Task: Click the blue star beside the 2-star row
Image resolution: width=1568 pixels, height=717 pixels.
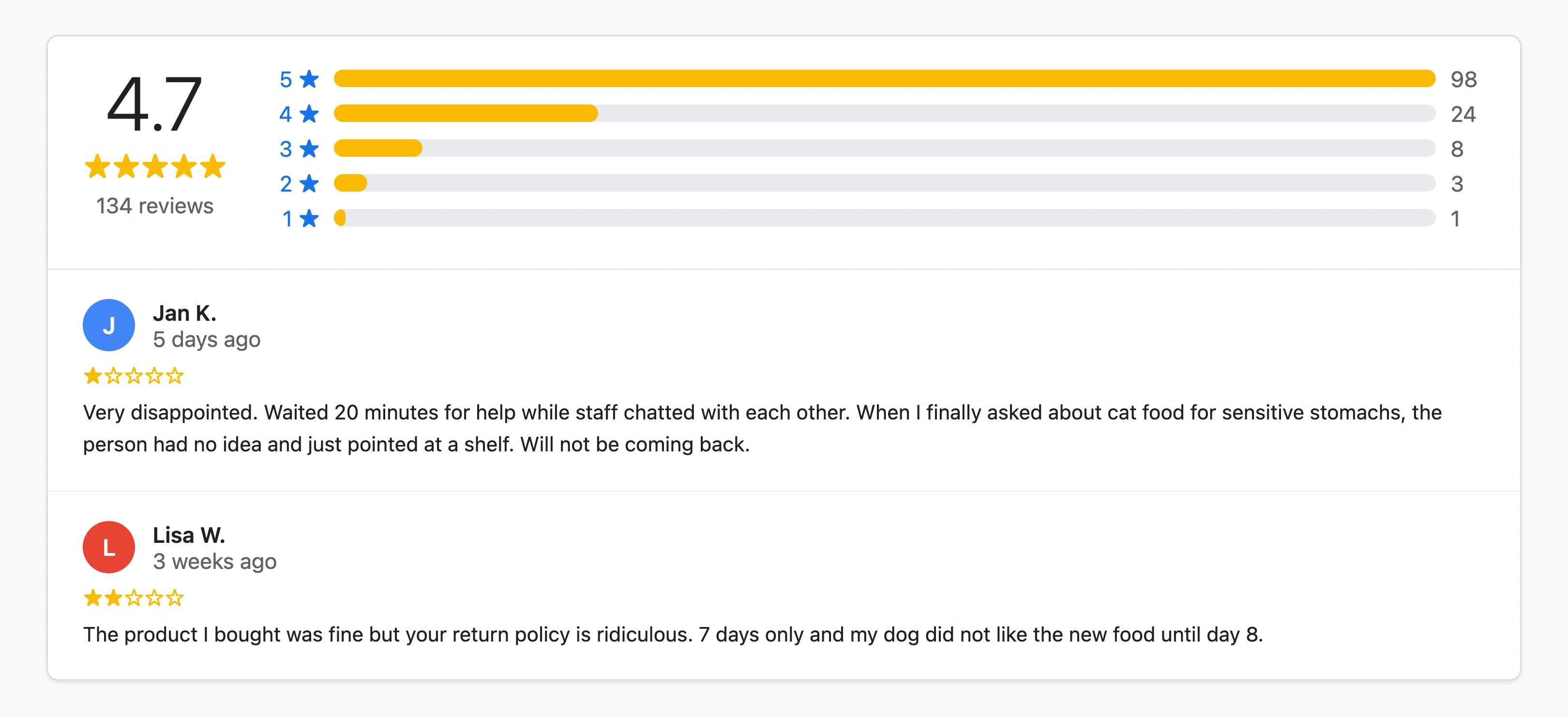Action: [x=309, y=182]
